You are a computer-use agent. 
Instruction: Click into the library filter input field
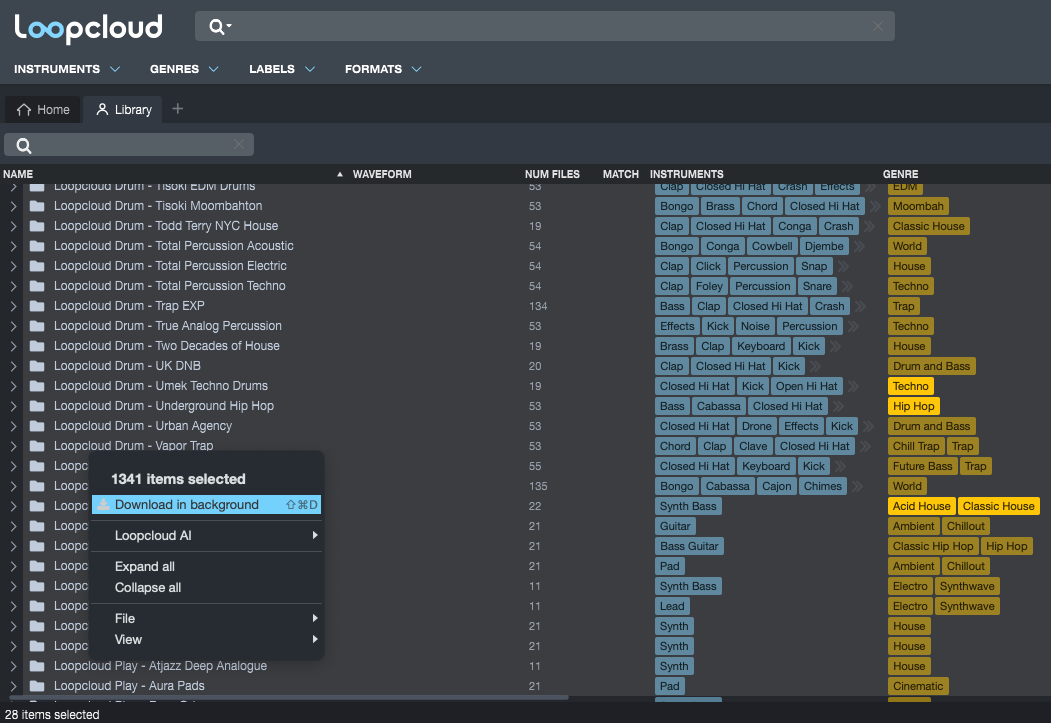[129, 145]
